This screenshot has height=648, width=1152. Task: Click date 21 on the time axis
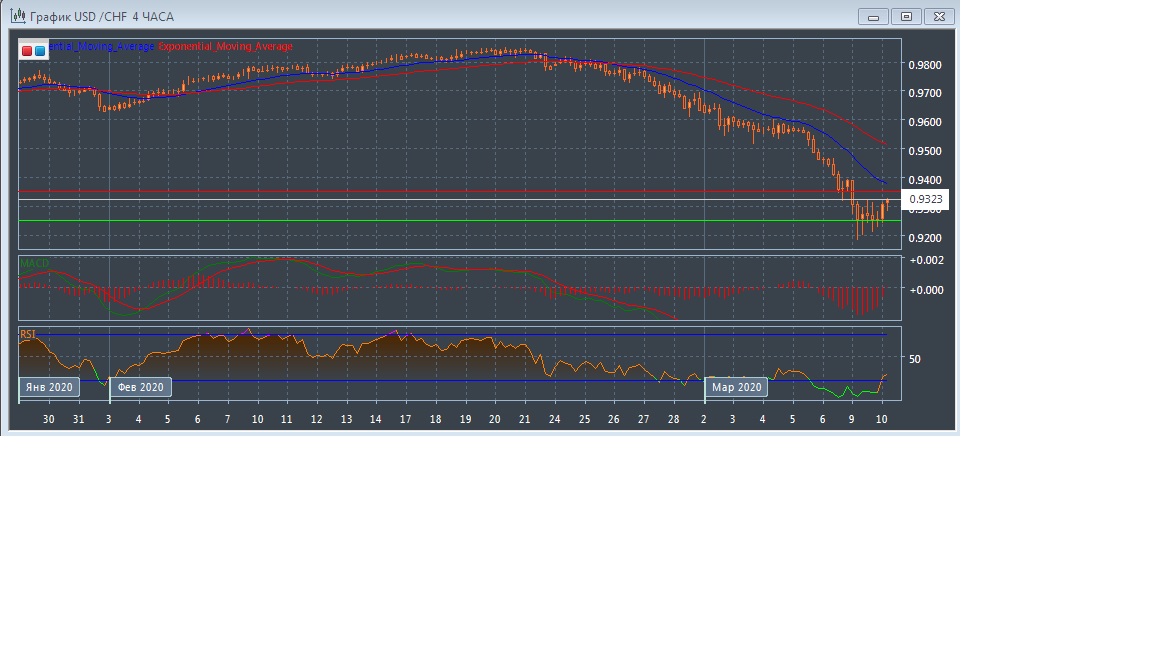click(x=524, y=419)
